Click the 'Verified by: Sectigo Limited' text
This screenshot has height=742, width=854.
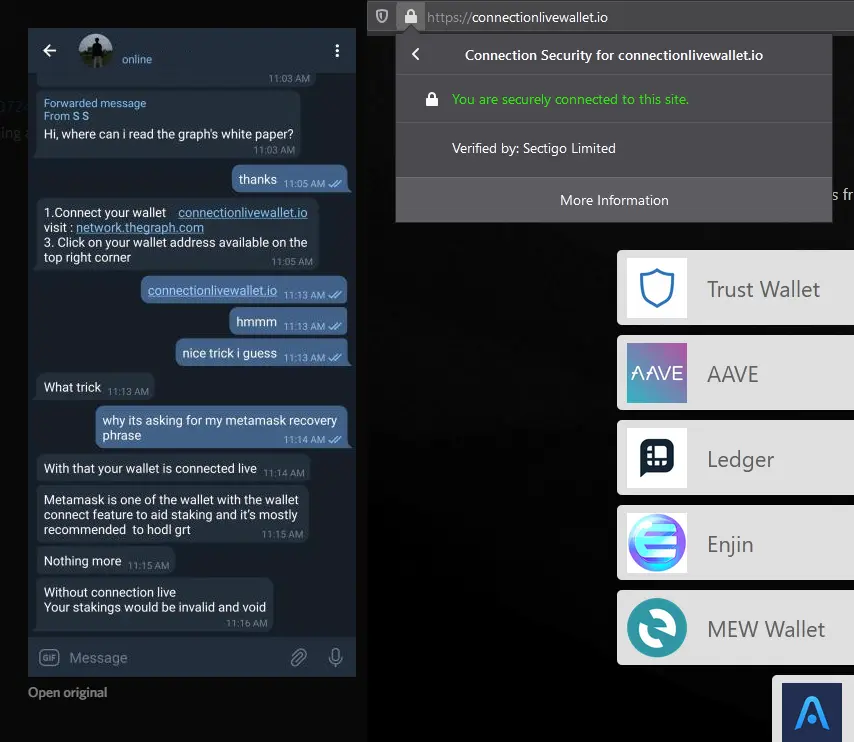pyautogui.click(x=534, y=148)
